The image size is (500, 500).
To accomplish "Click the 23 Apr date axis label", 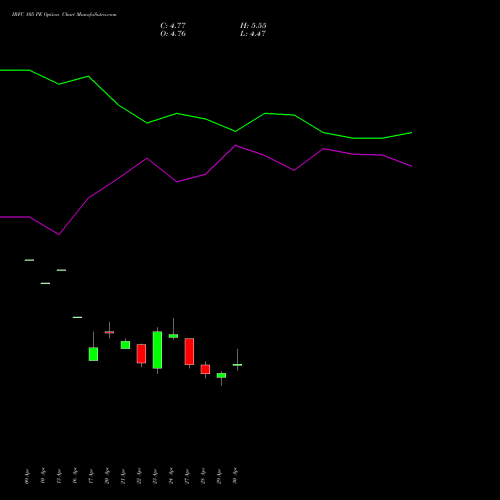I will click(x=155, y=476).
